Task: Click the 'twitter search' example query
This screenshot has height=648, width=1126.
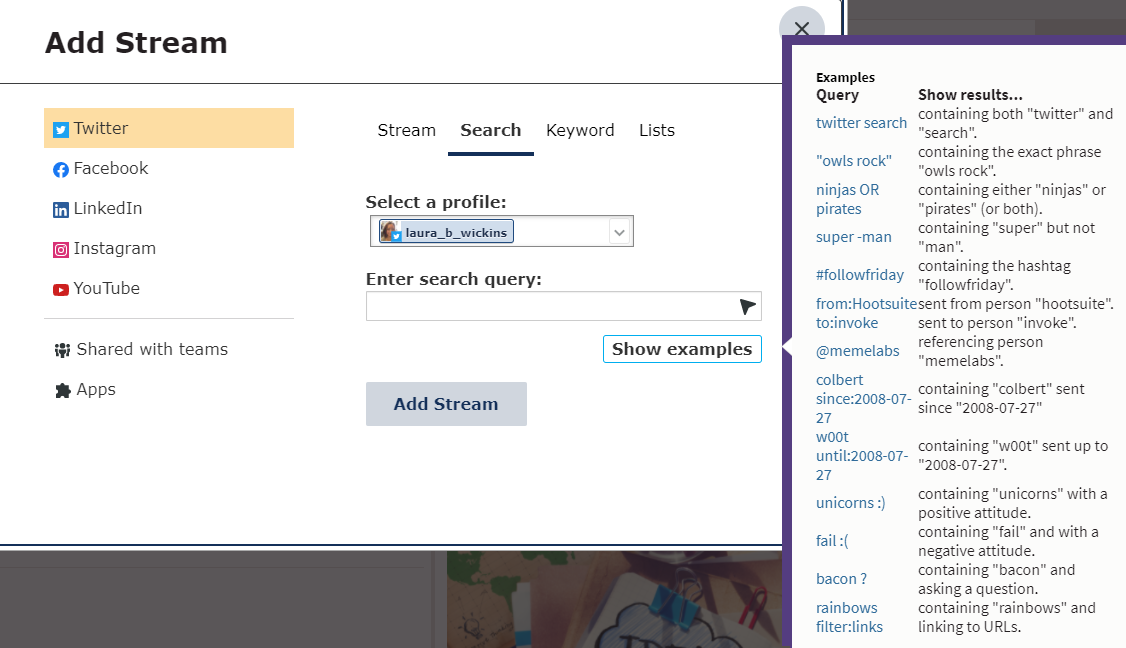Action: point(861,123)
